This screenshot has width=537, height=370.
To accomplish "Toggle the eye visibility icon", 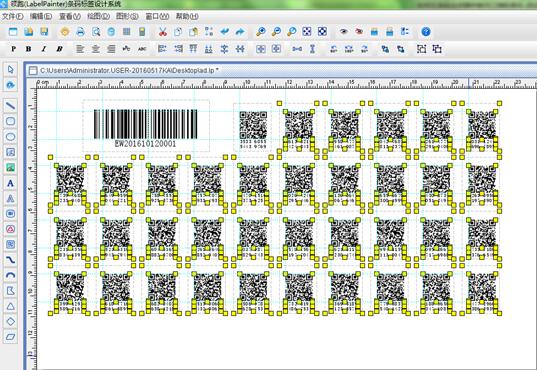I will [x=344, y=32].
